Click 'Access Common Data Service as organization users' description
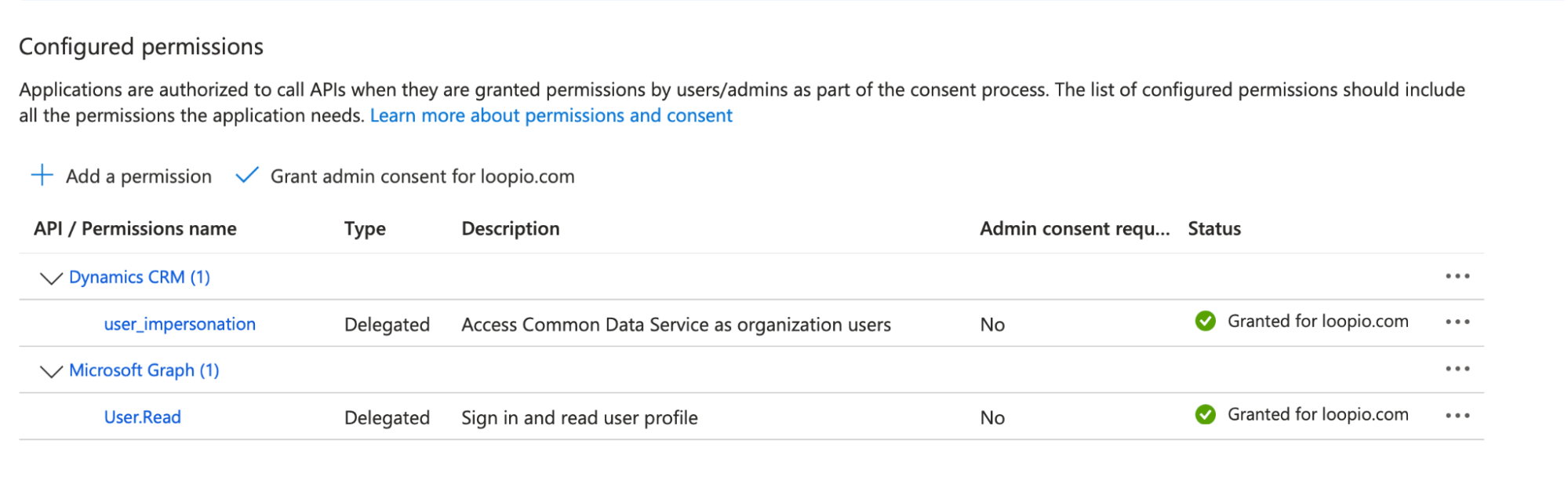This screenshot has height=495, width=1568. [676, 325]
